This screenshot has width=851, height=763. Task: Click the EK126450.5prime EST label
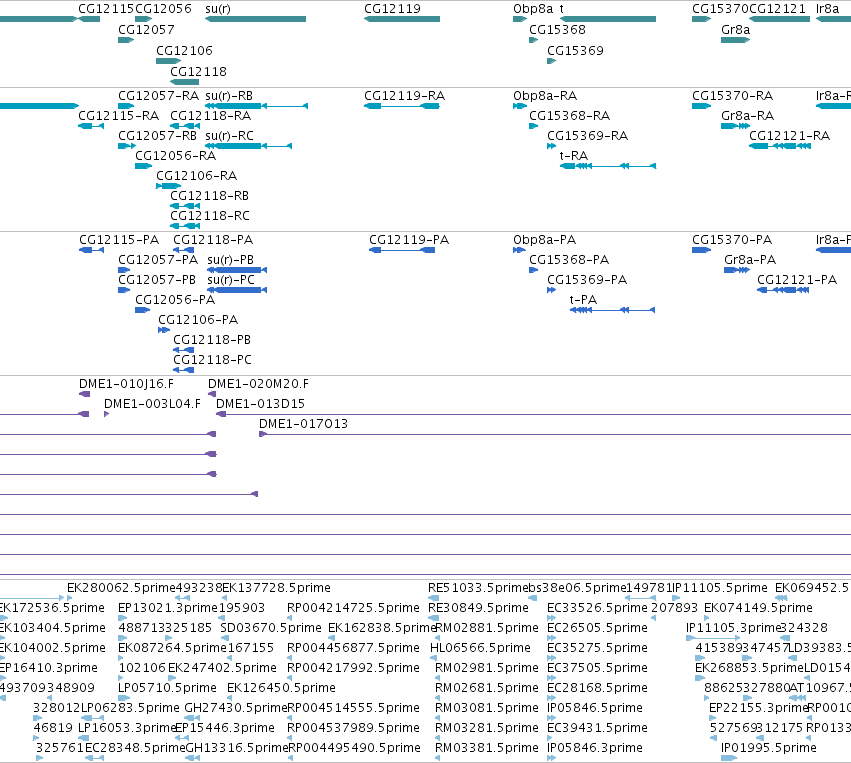[x=281, y=688]
